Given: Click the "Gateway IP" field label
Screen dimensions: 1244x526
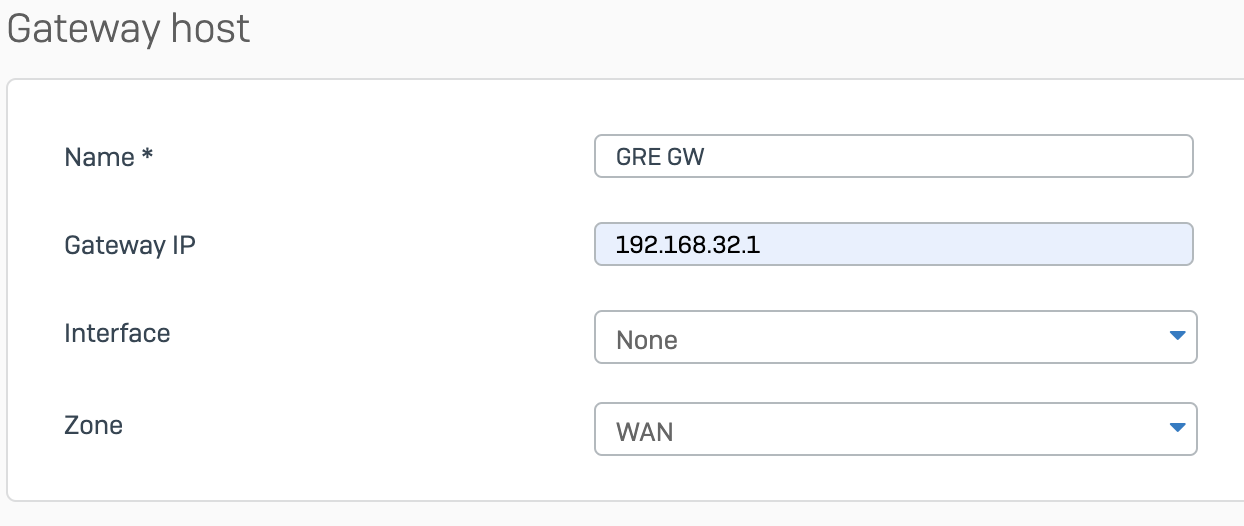Looking at the screenshot, I should coord(129,245).
